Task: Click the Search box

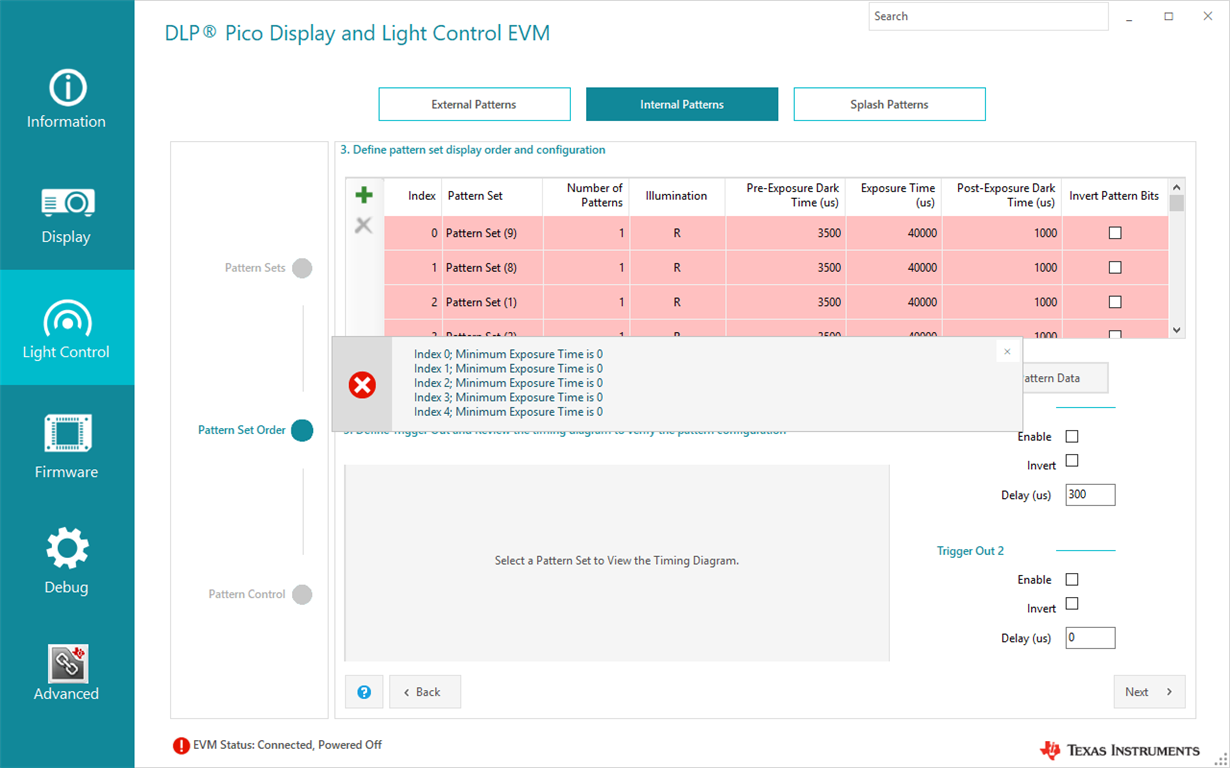Action: [x=988, y=16]
